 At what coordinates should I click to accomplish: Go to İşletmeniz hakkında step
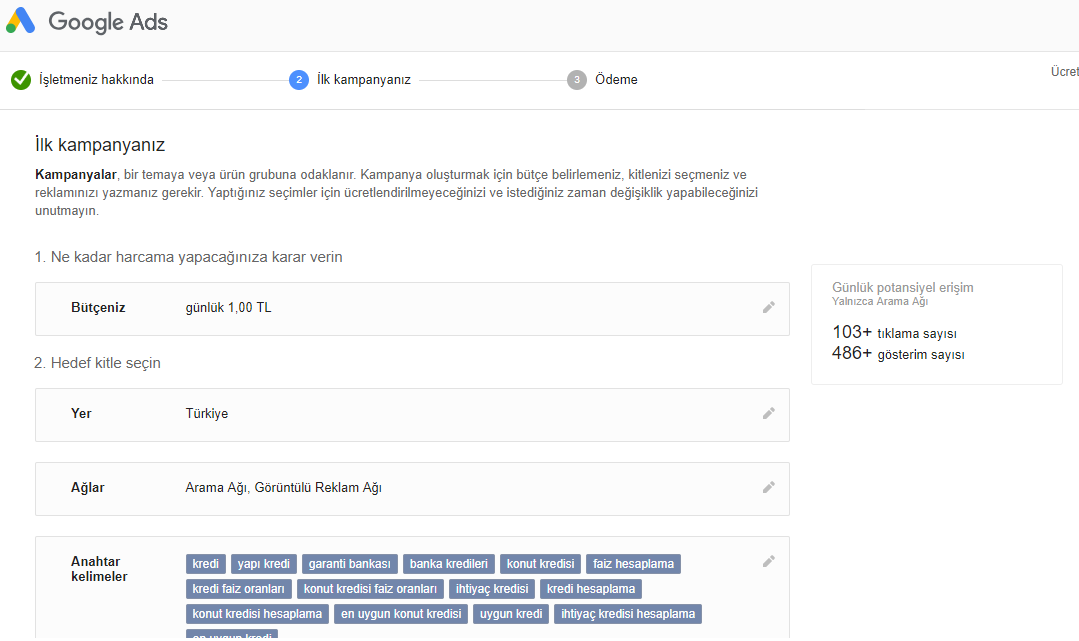[96, 80]
